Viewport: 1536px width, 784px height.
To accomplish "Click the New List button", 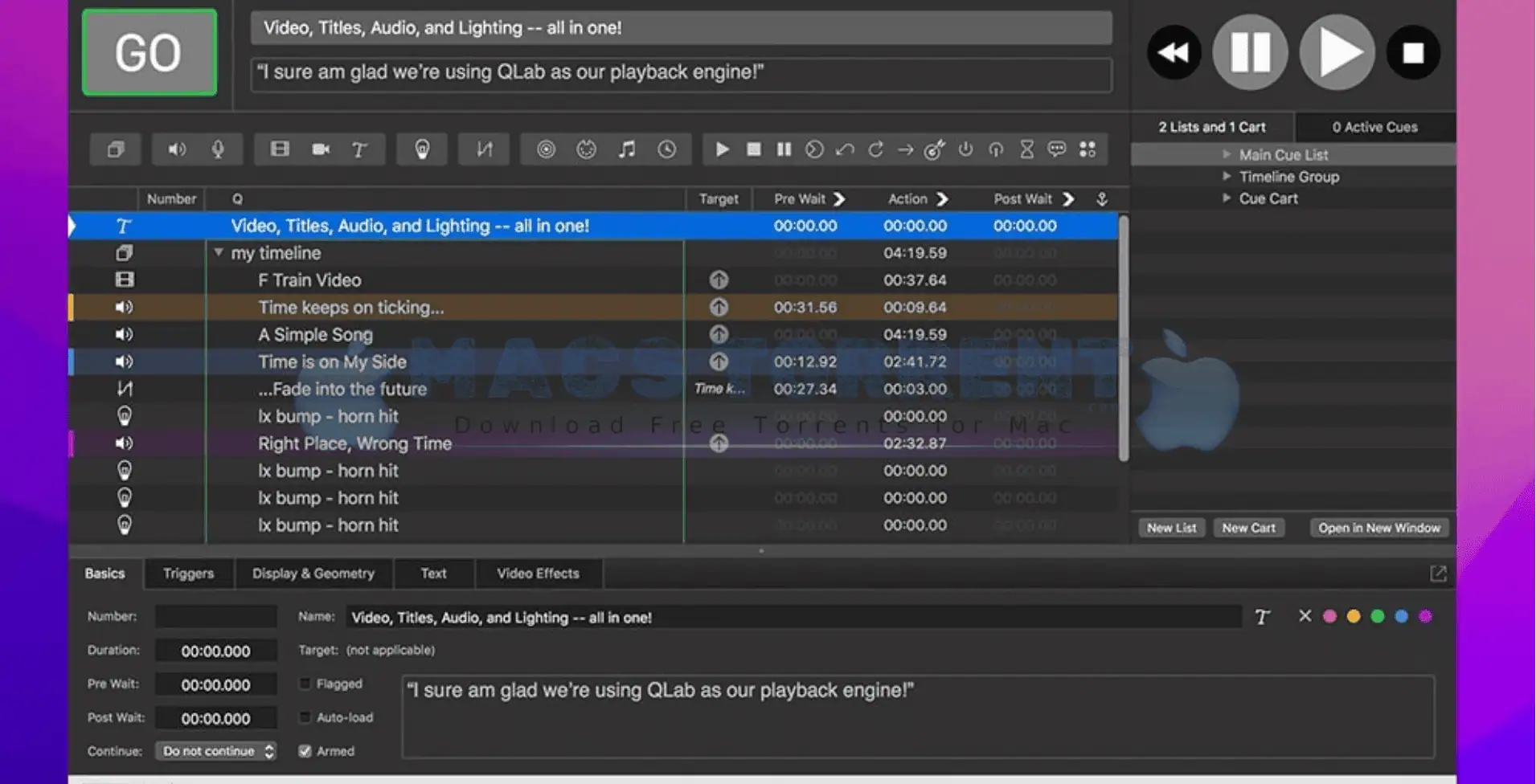I will pos(1172,528).
